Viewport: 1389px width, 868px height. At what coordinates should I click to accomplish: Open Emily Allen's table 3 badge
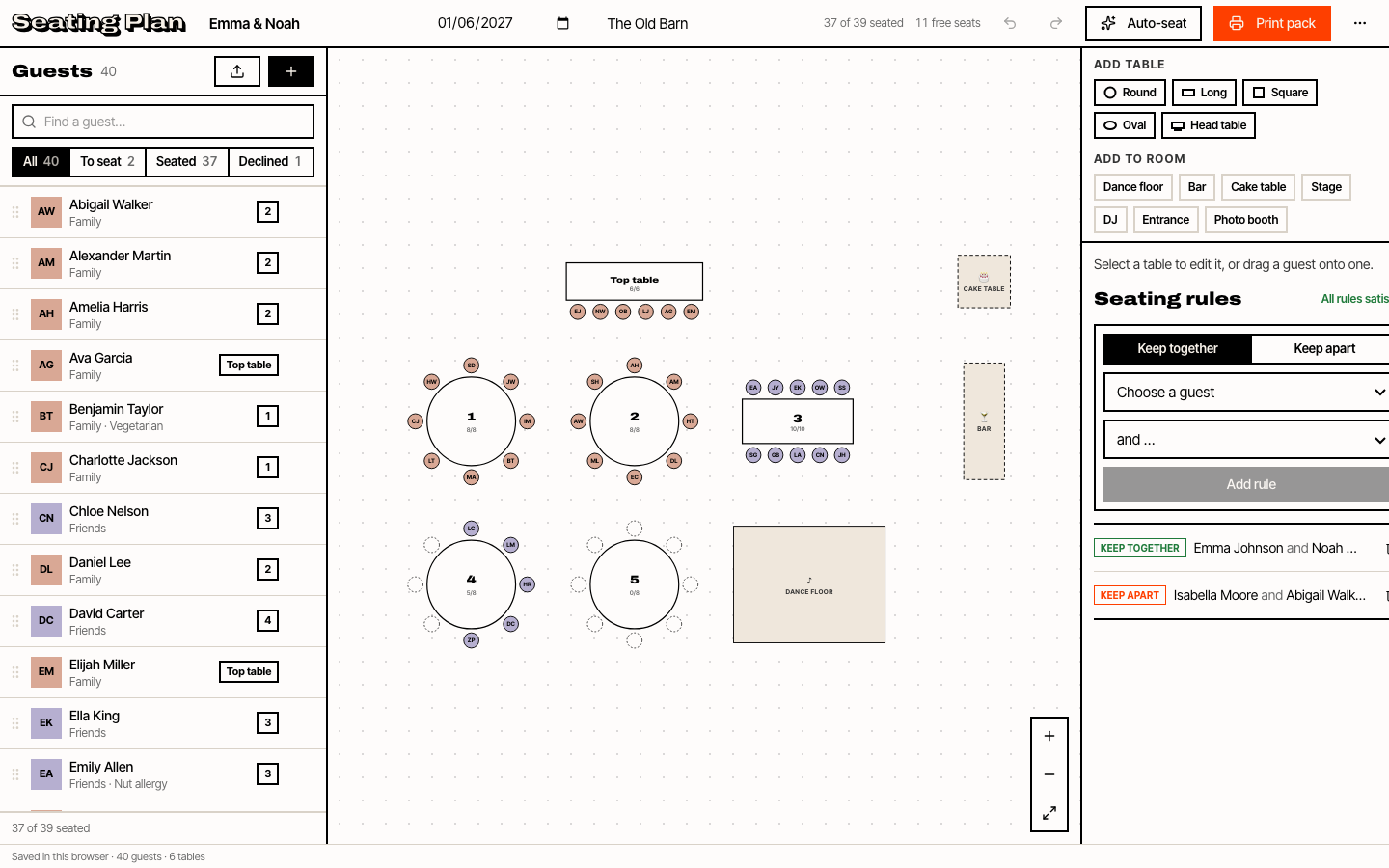pos(268,773)
